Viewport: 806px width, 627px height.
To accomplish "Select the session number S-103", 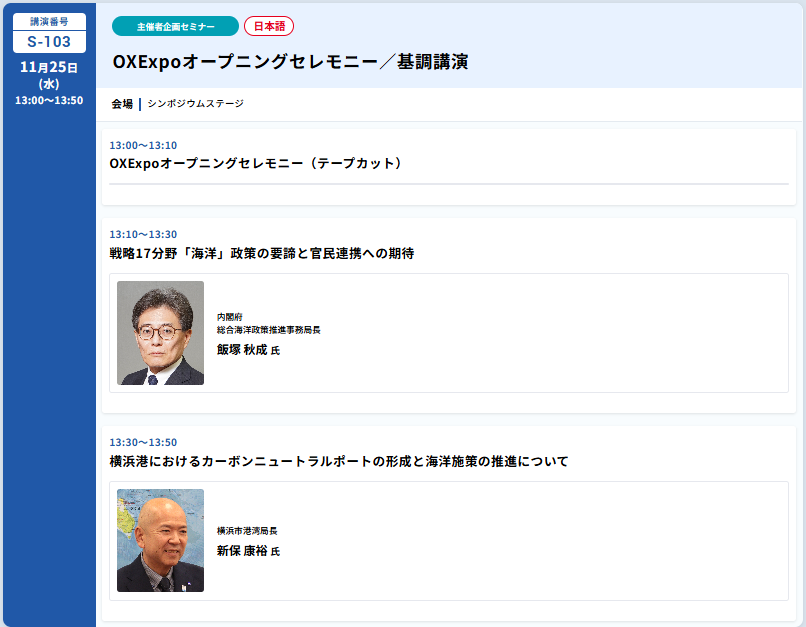I will 49,42.
